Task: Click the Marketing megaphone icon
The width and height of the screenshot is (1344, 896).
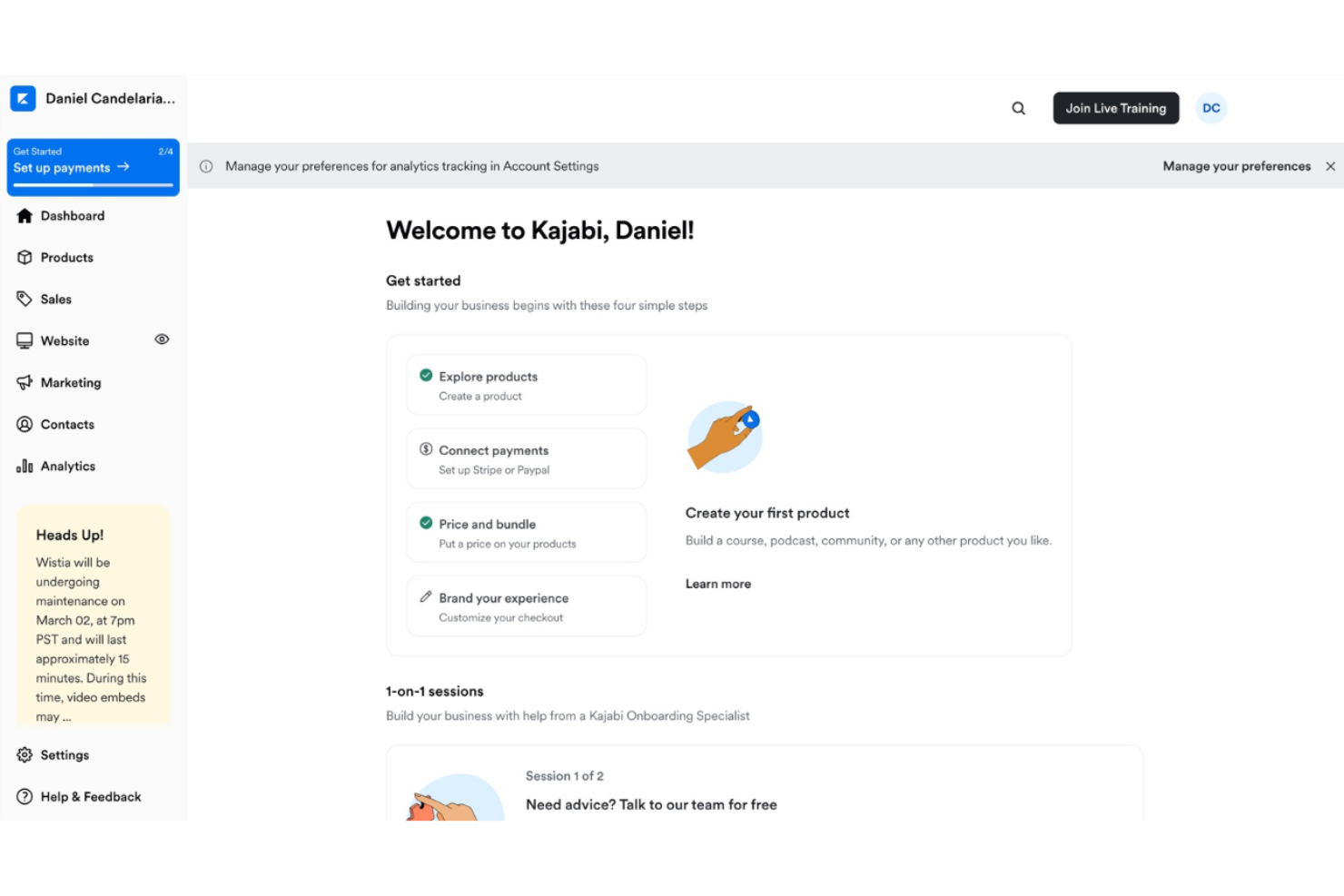Action: point(25,383)
